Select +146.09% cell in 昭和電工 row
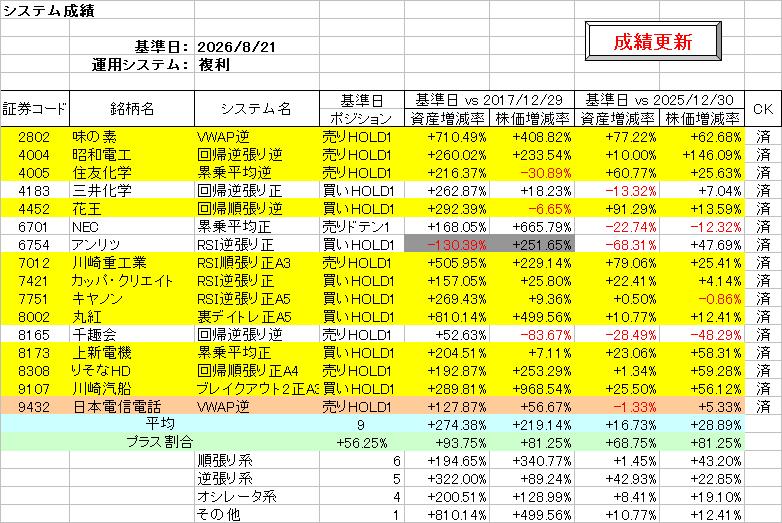The image size is (782, 523). [702, 155]
